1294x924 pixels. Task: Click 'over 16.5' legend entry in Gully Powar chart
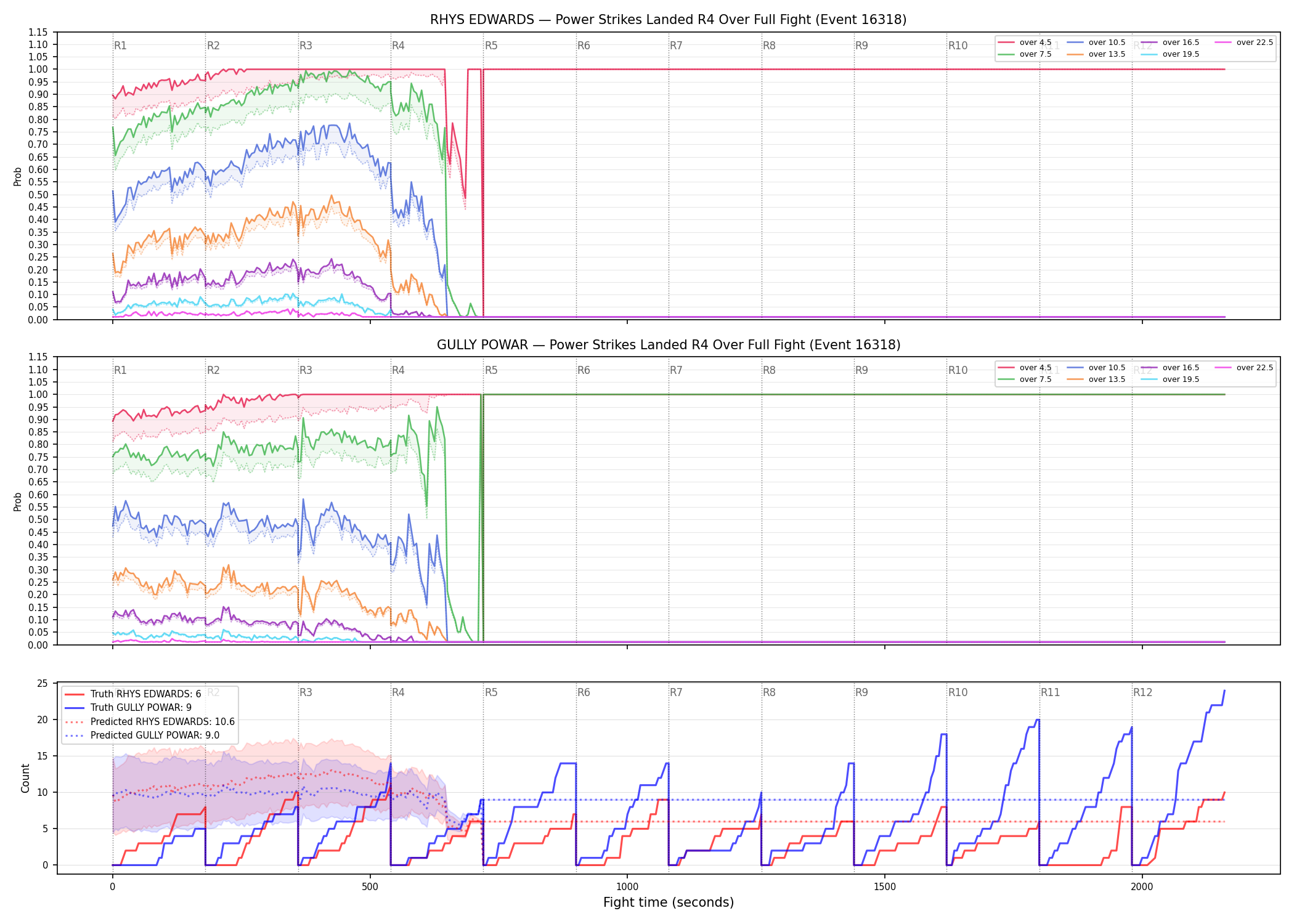pyautogui.click(x=1170, y=368)
